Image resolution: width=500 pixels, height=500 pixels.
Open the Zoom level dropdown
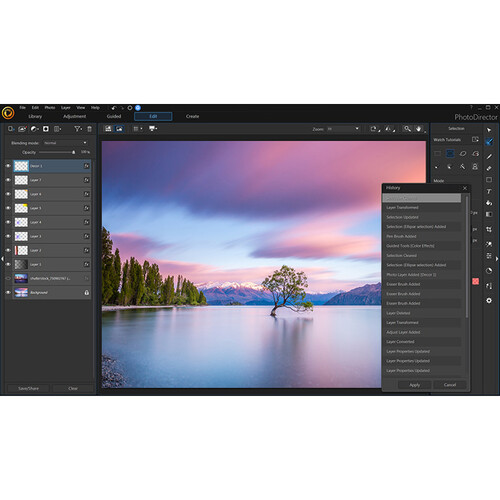coord(343,129)
